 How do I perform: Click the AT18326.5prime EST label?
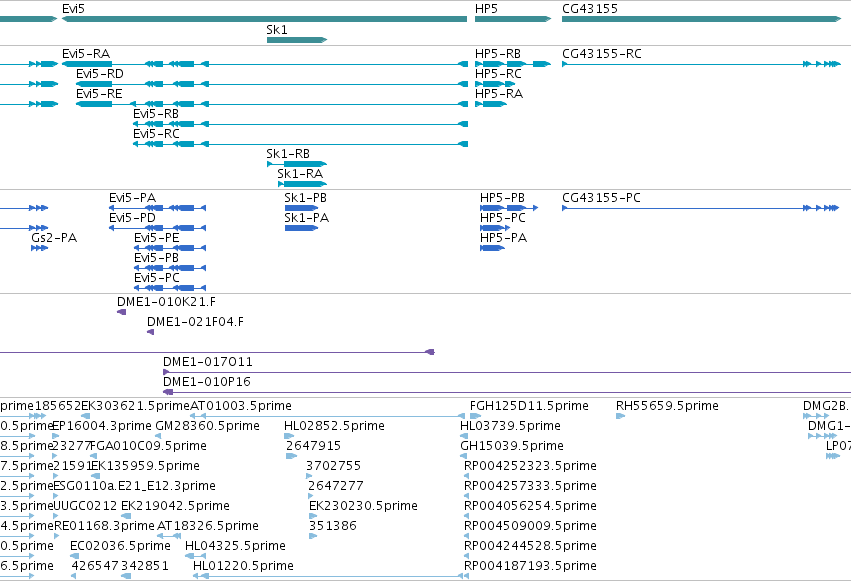click(x=208, y=526)
